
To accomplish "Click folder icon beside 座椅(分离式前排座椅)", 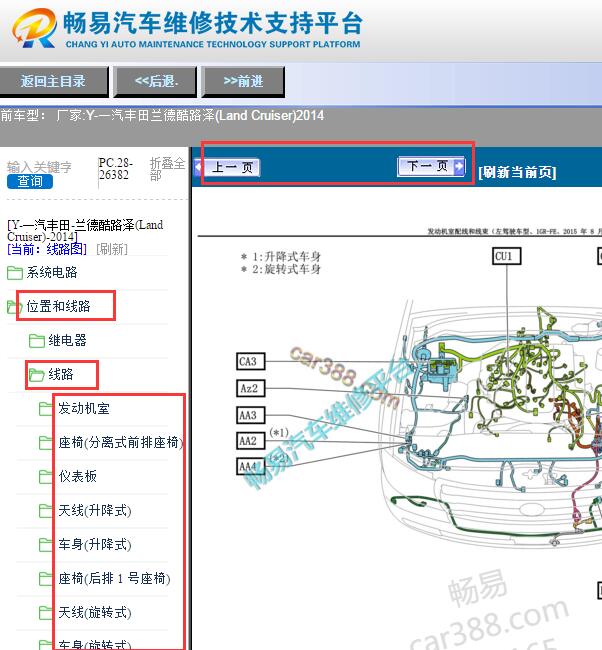I will (x=46, y=443).
